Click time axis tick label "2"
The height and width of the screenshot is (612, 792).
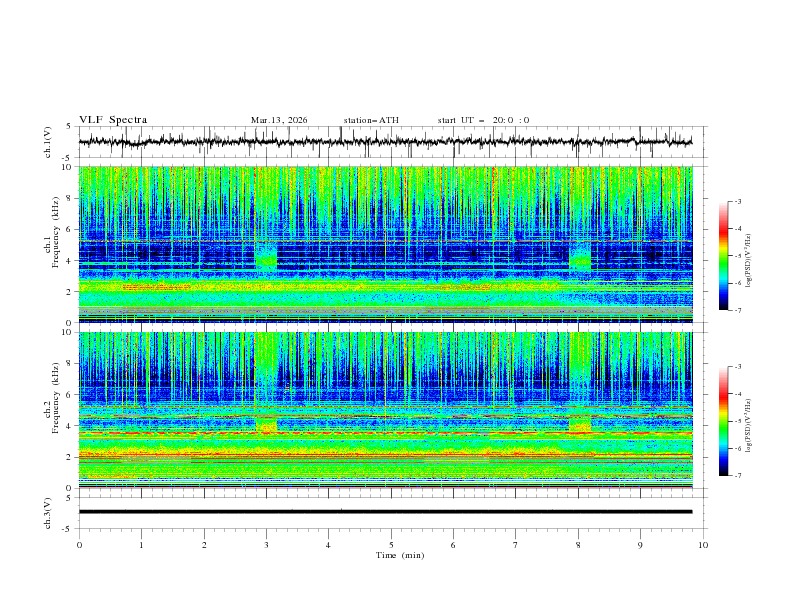coord(204,545)
